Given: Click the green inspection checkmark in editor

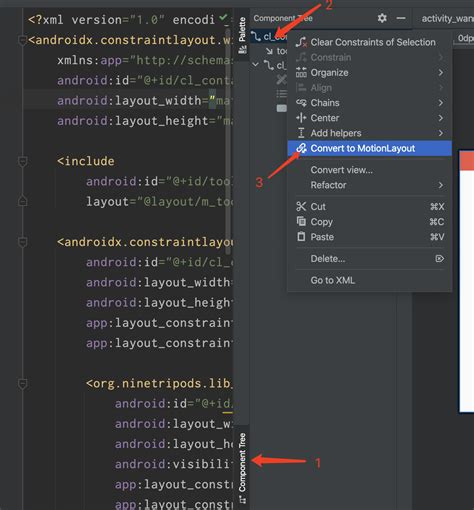Looking at the screenshot, I should [x=223, y=17].
